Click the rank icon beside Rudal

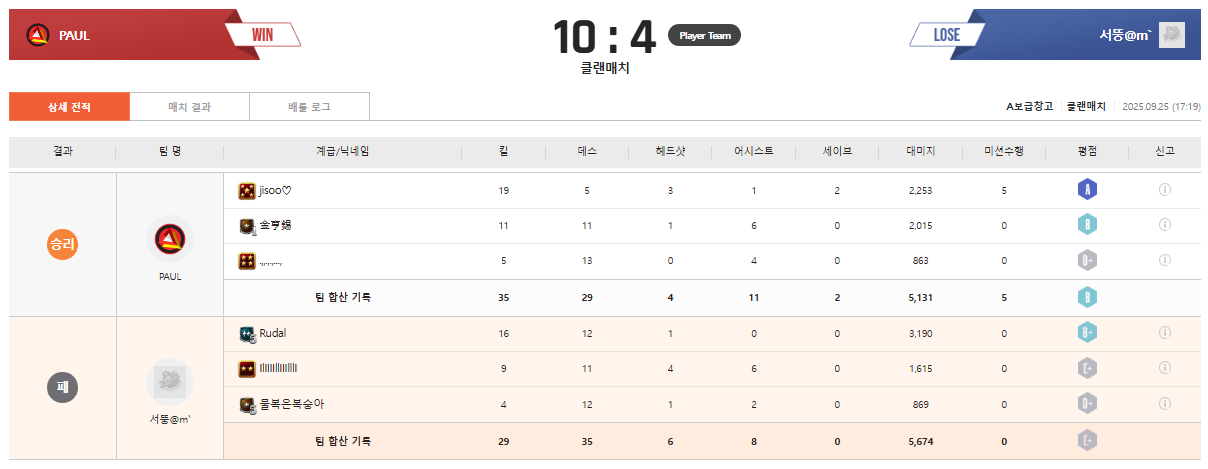click(x=247, y=334)
